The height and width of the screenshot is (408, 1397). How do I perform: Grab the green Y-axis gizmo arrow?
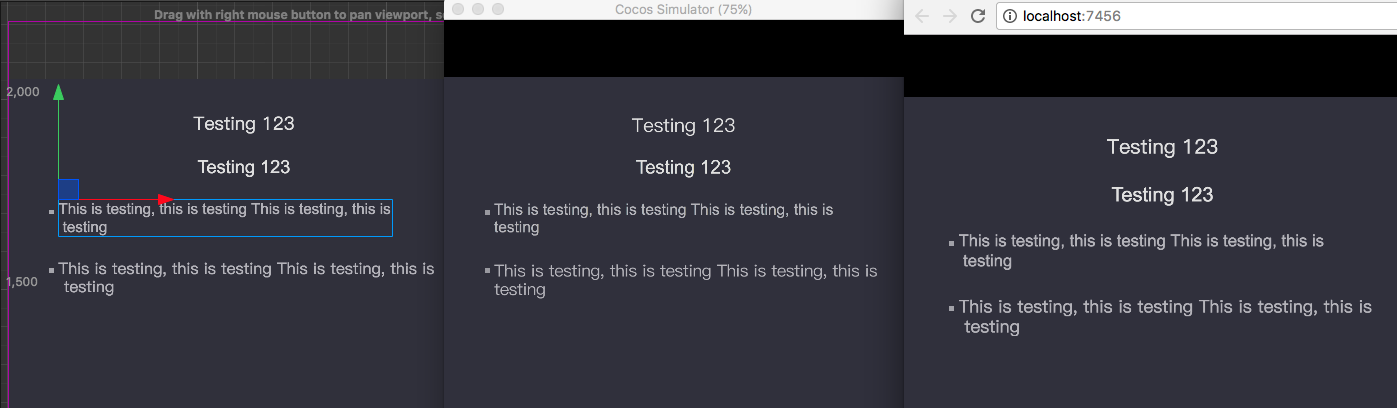[x=58, y=93]
